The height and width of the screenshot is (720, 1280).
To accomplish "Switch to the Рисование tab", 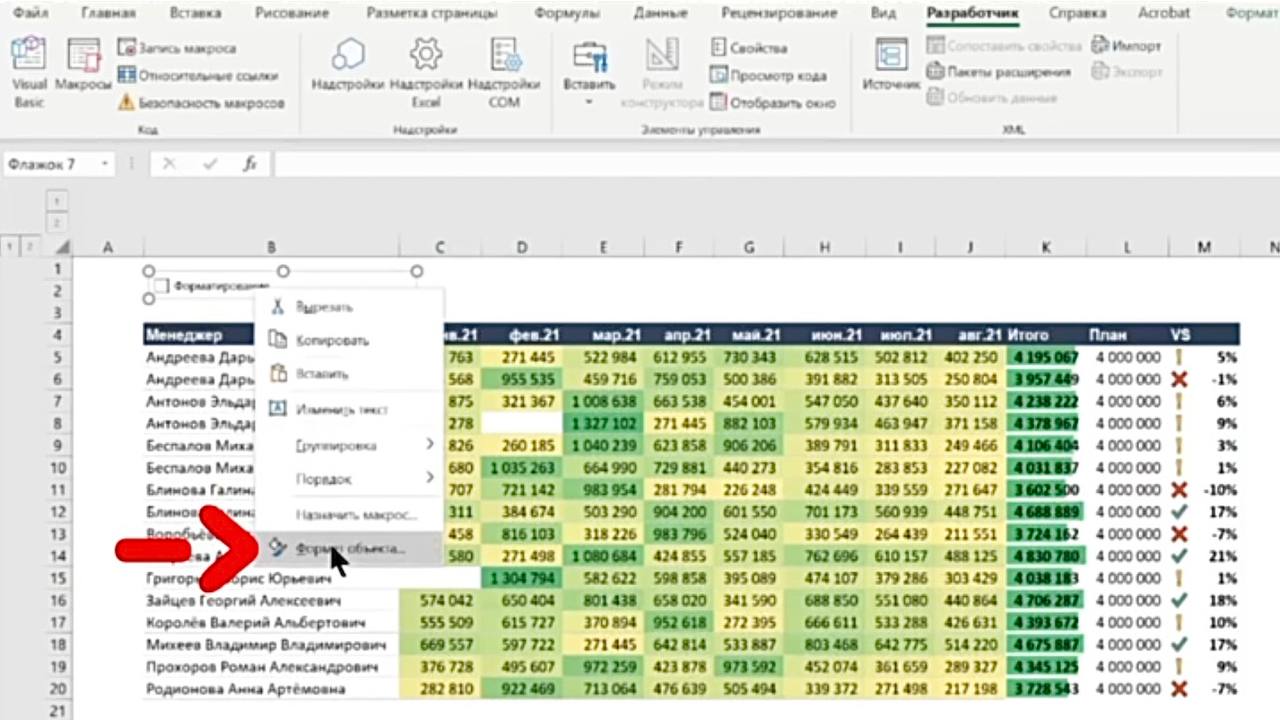I will click(x=292, y=13).
